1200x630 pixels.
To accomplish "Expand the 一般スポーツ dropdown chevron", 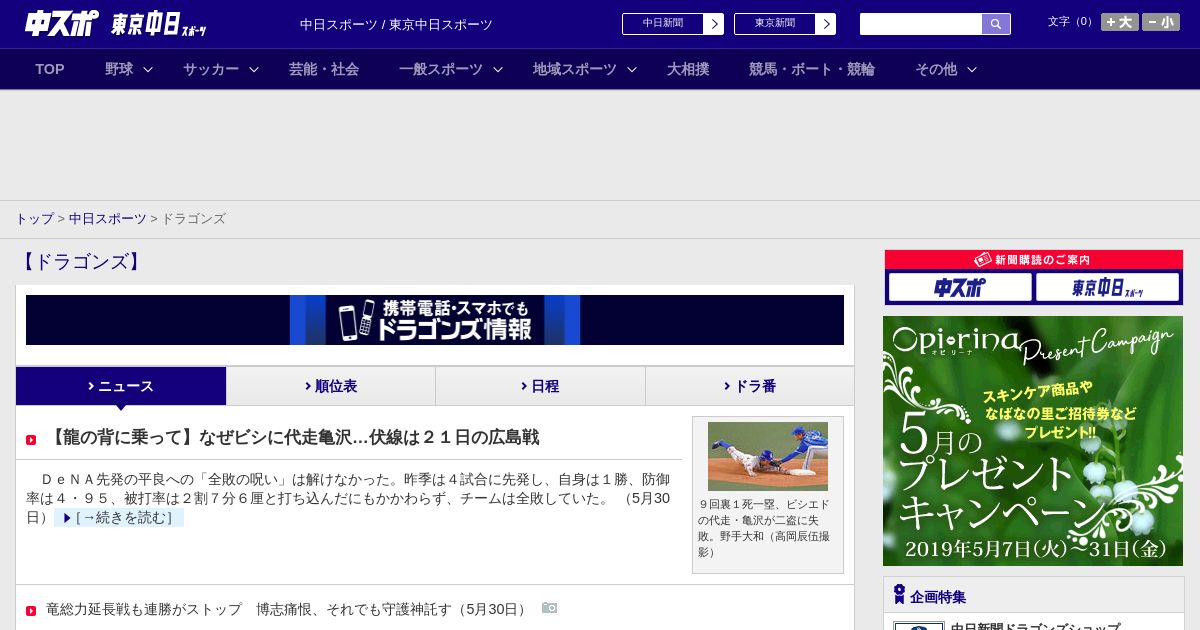I will pos(498,69).
